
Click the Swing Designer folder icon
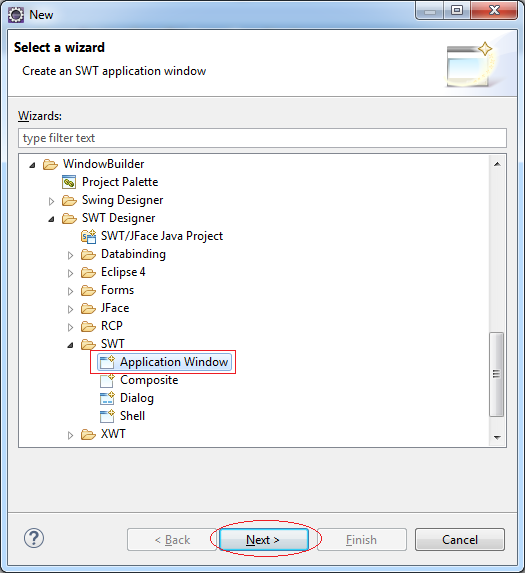click(x=69, y=200)
